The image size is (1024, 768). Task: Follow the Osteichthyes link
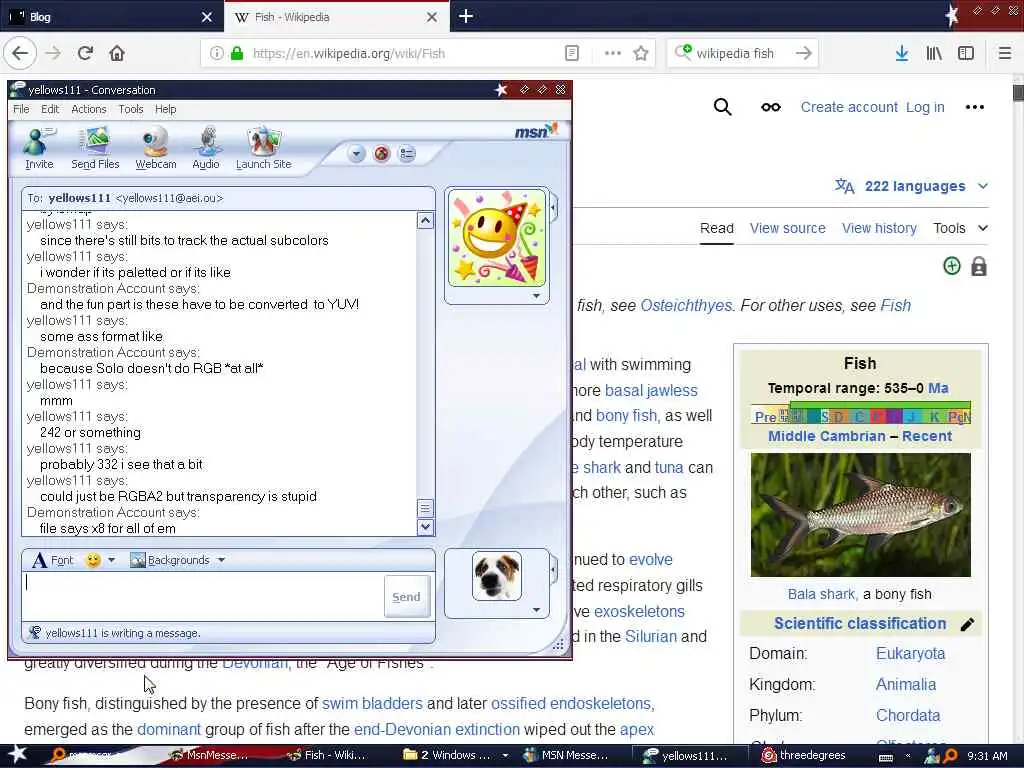pos(686,305)
